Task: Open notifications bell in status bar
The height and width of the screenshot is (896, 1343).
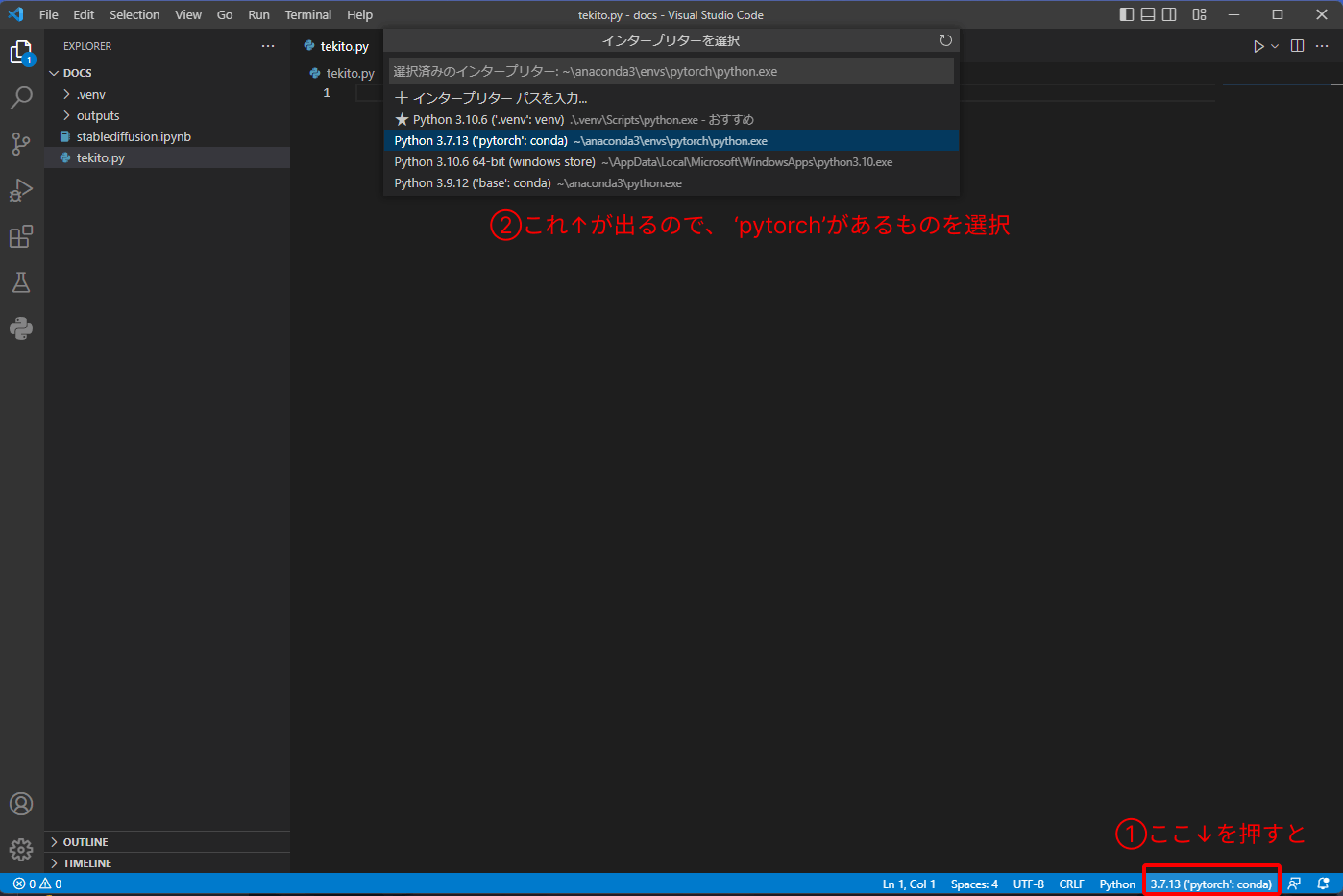Action: tap(1324, 884)
